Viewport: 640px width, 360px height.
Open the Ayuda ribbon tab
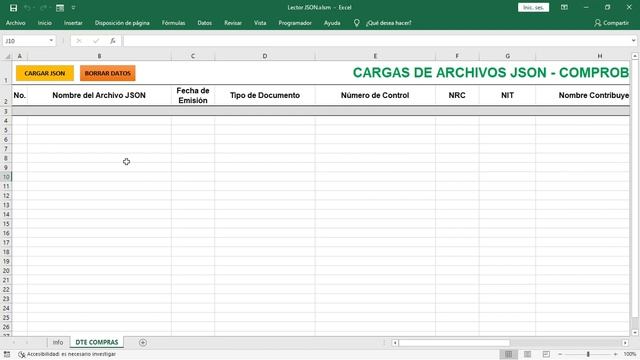tap(332, 23)
